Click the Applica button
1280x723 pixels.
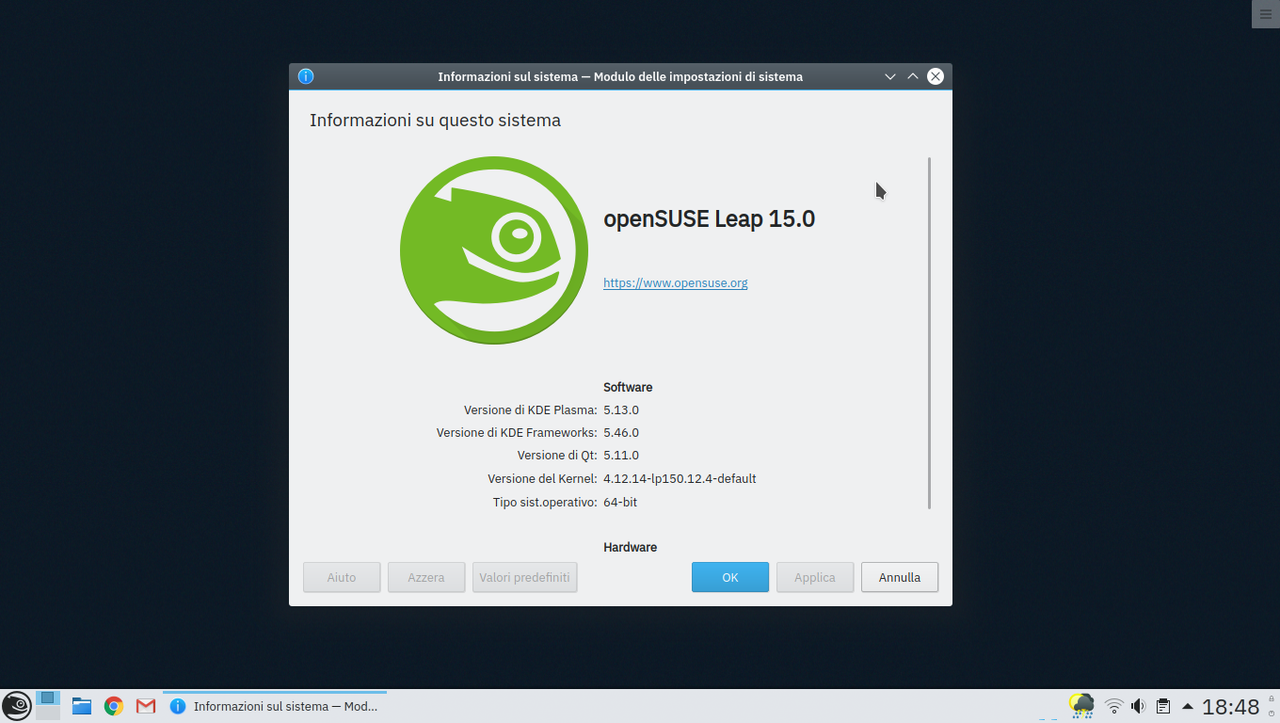815,577
